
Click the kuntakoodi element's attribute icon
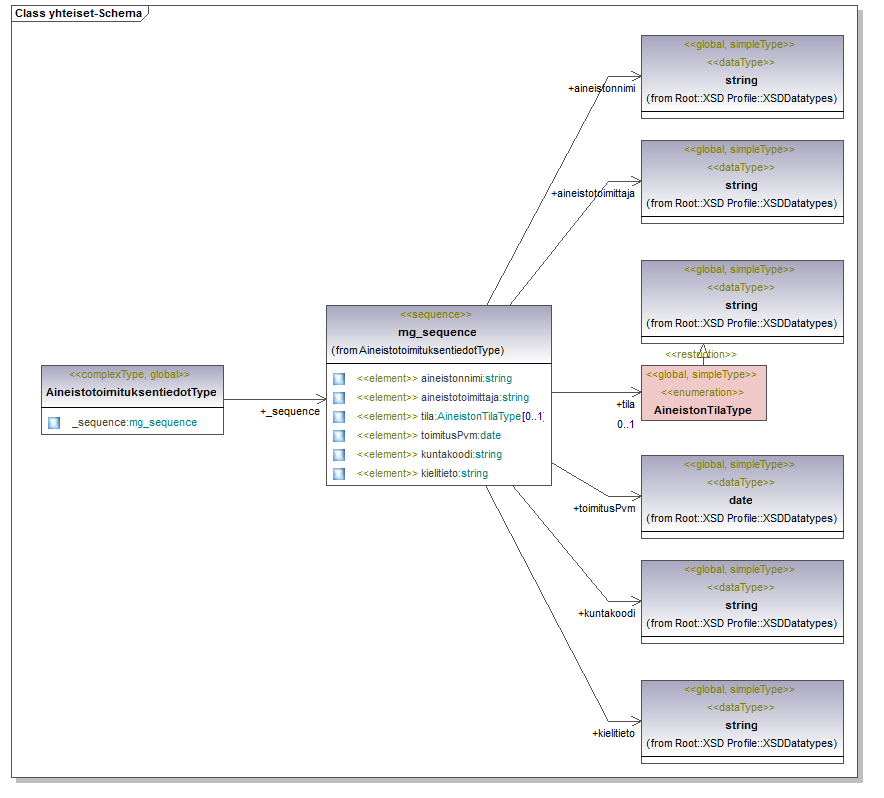[x=339, y=455]
